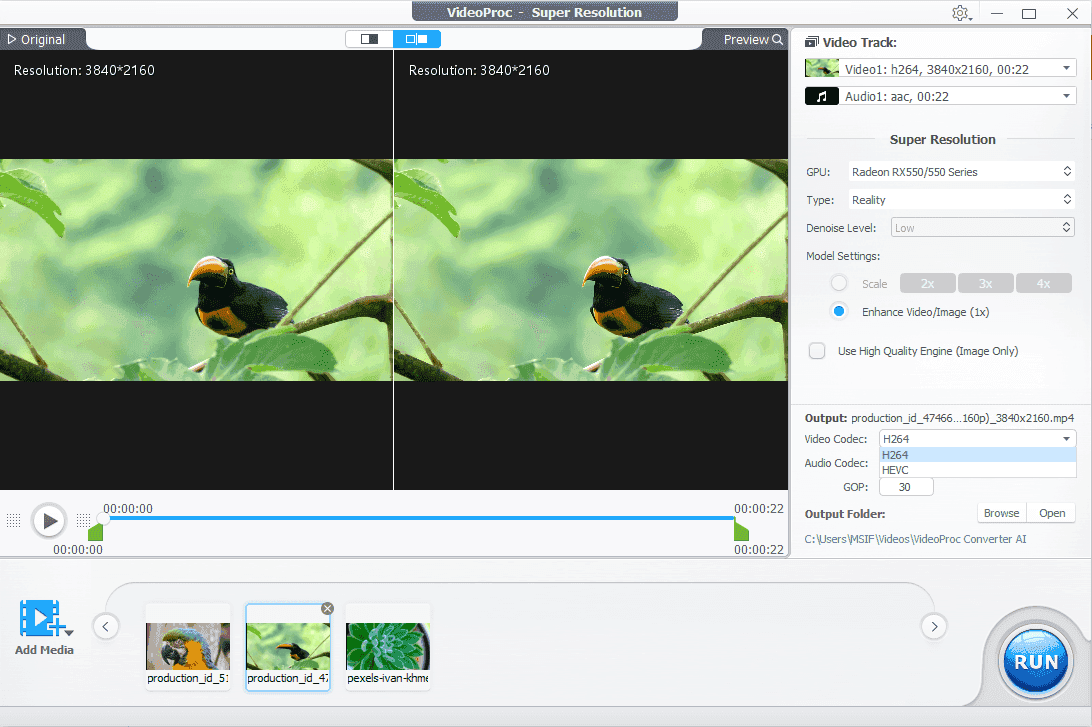1092x727 pixels.
Task: Select the production_id_51 parrot thumbnail
Action: 188,647
